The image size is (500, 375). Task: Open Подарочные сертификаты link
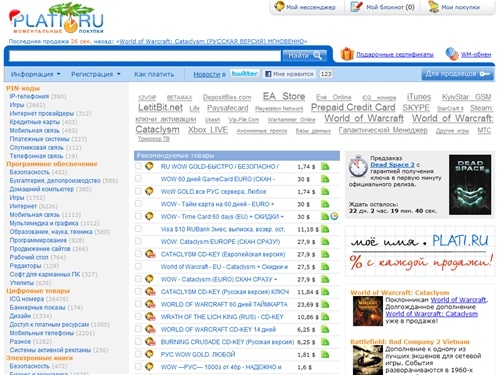(x=395, y=54)
